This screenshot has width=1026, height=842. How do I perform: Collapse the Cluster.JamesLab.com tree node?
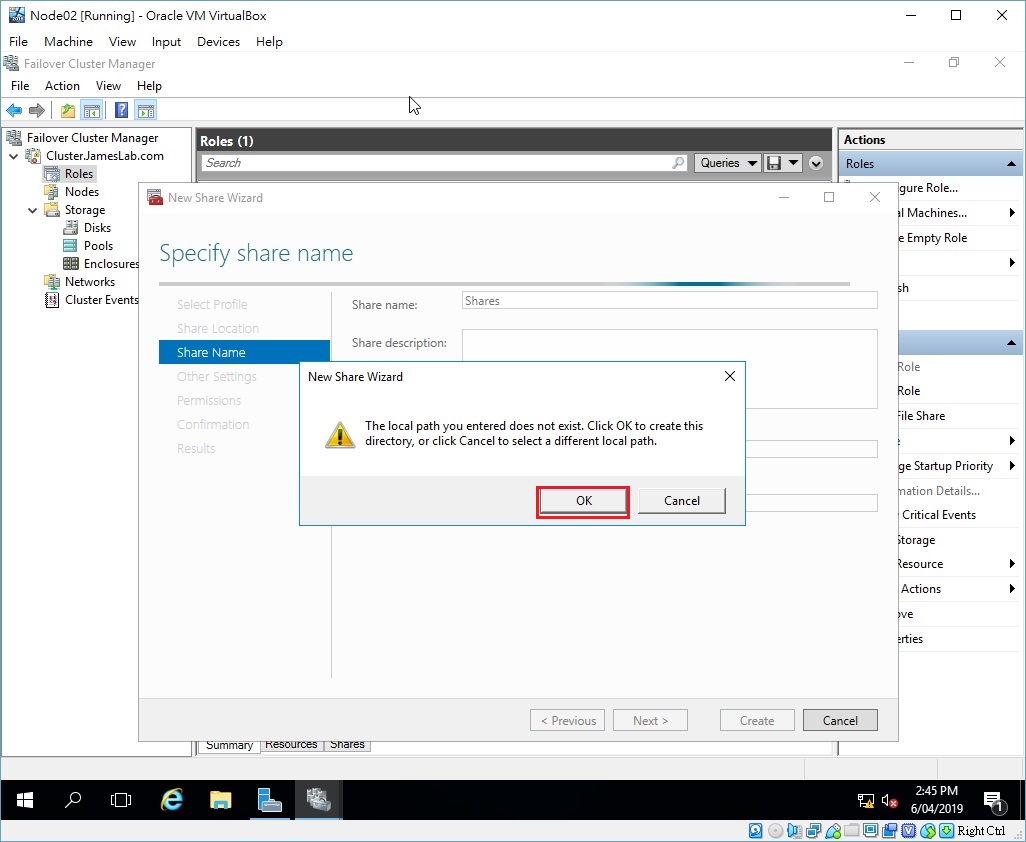coord(13,155)
